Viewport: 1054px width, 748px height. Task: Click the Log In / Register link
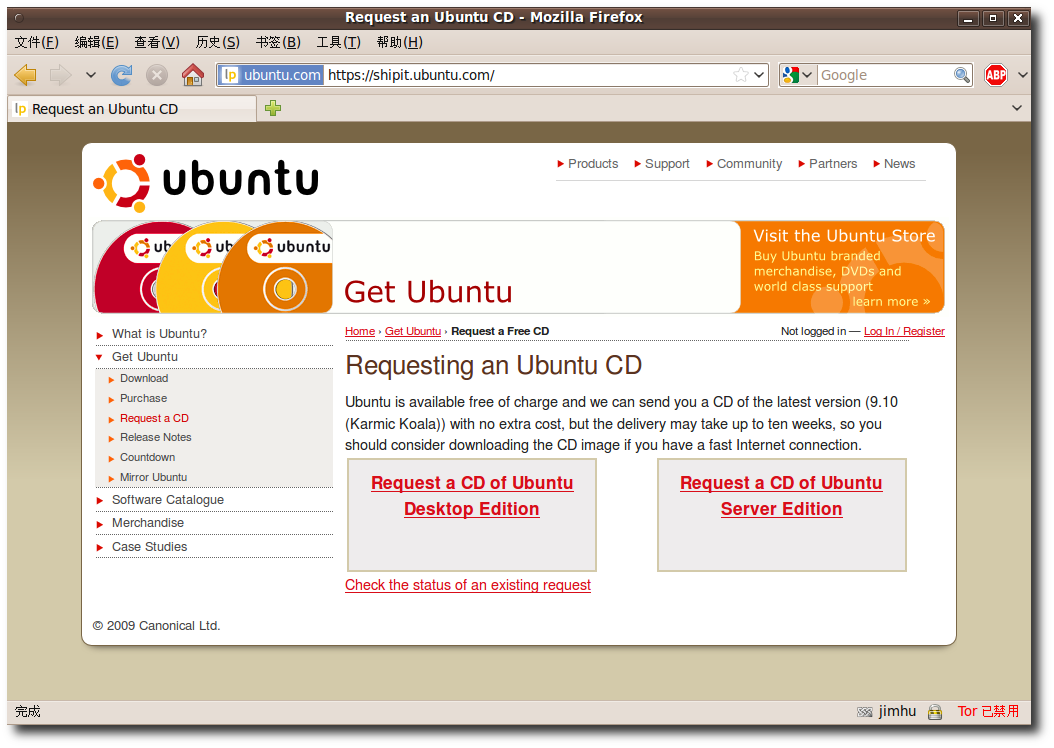[904, 331]
